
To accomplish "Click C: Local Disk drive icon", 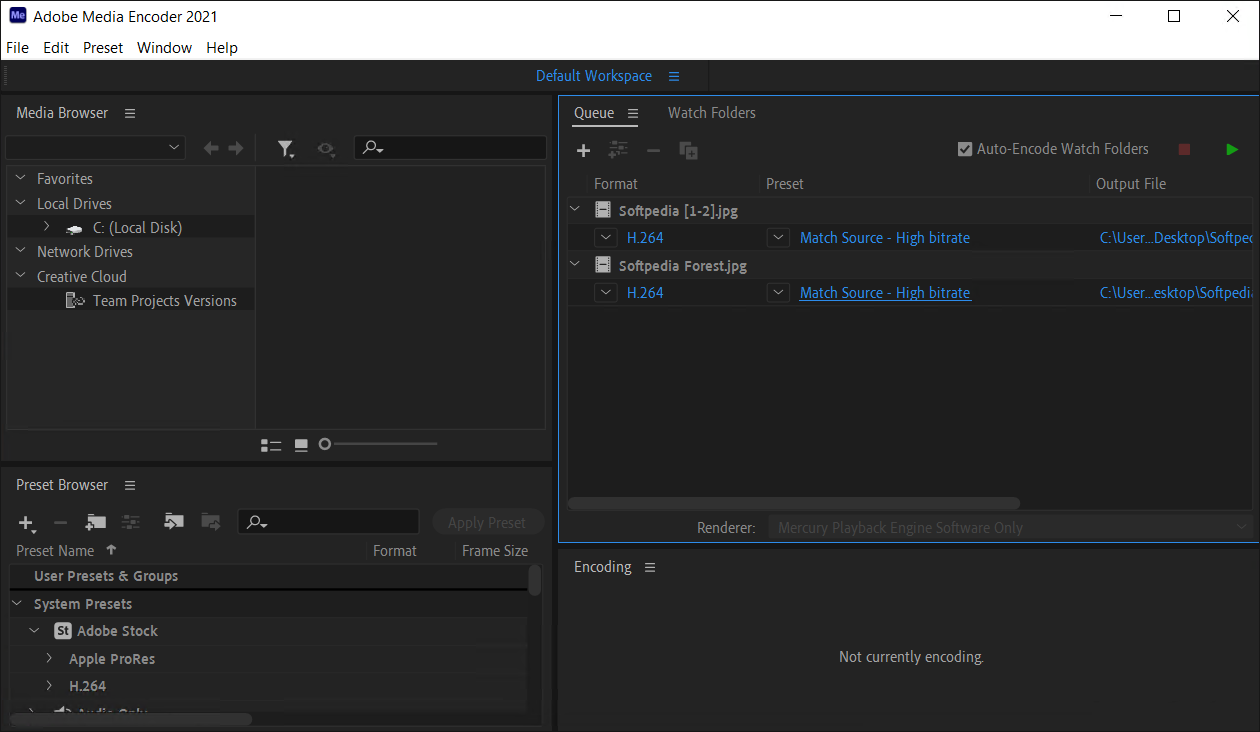I will pyautogui.click(x=74, y=229).
